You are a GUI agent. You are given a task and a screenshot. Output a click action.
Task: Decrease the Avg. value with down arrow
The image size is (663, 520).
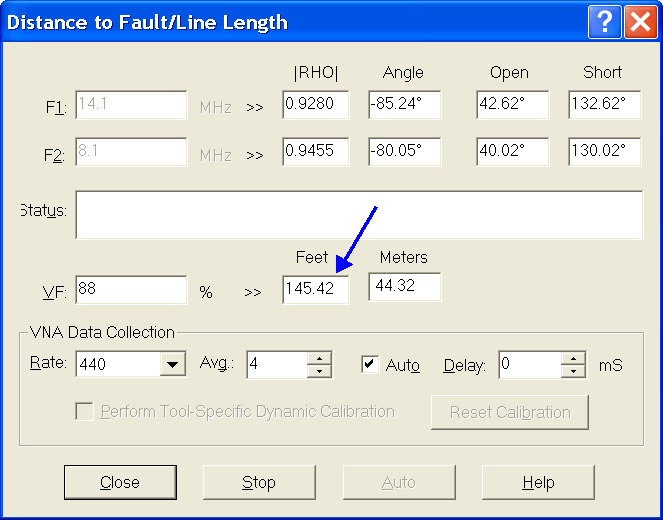[x=319, y=371]
